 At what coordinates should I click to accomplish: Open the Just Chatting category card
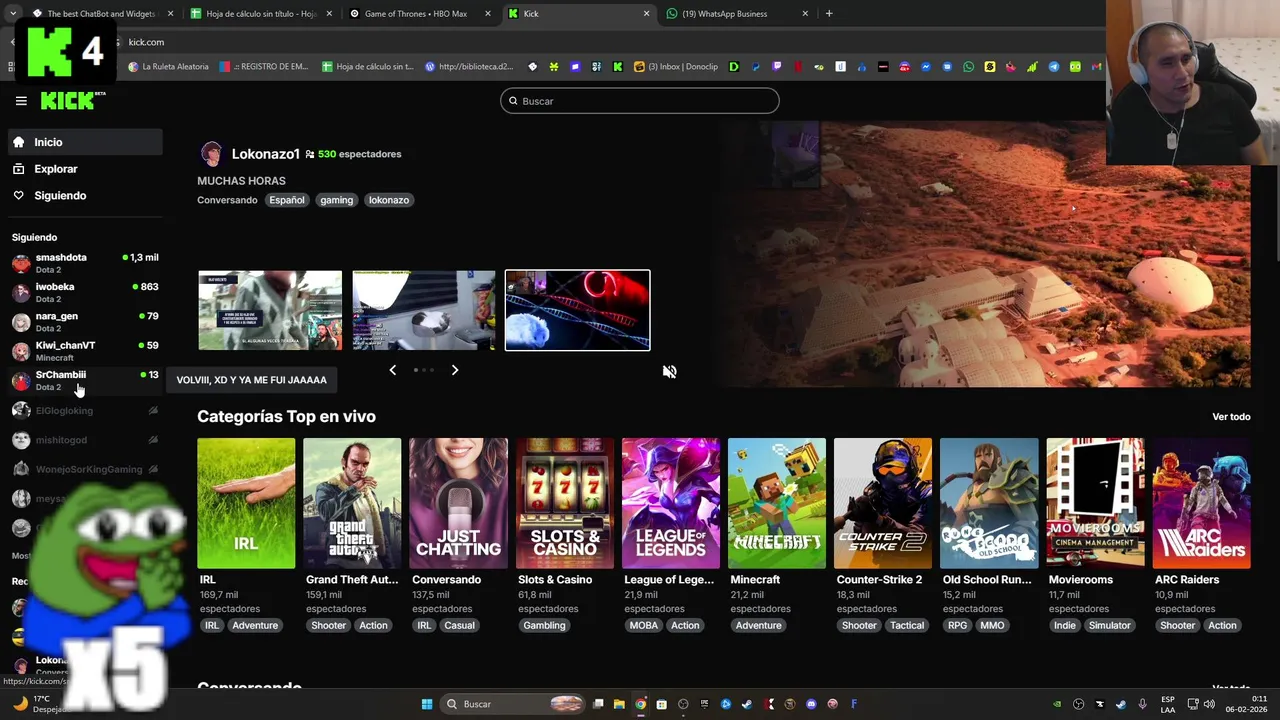[458, 503]
